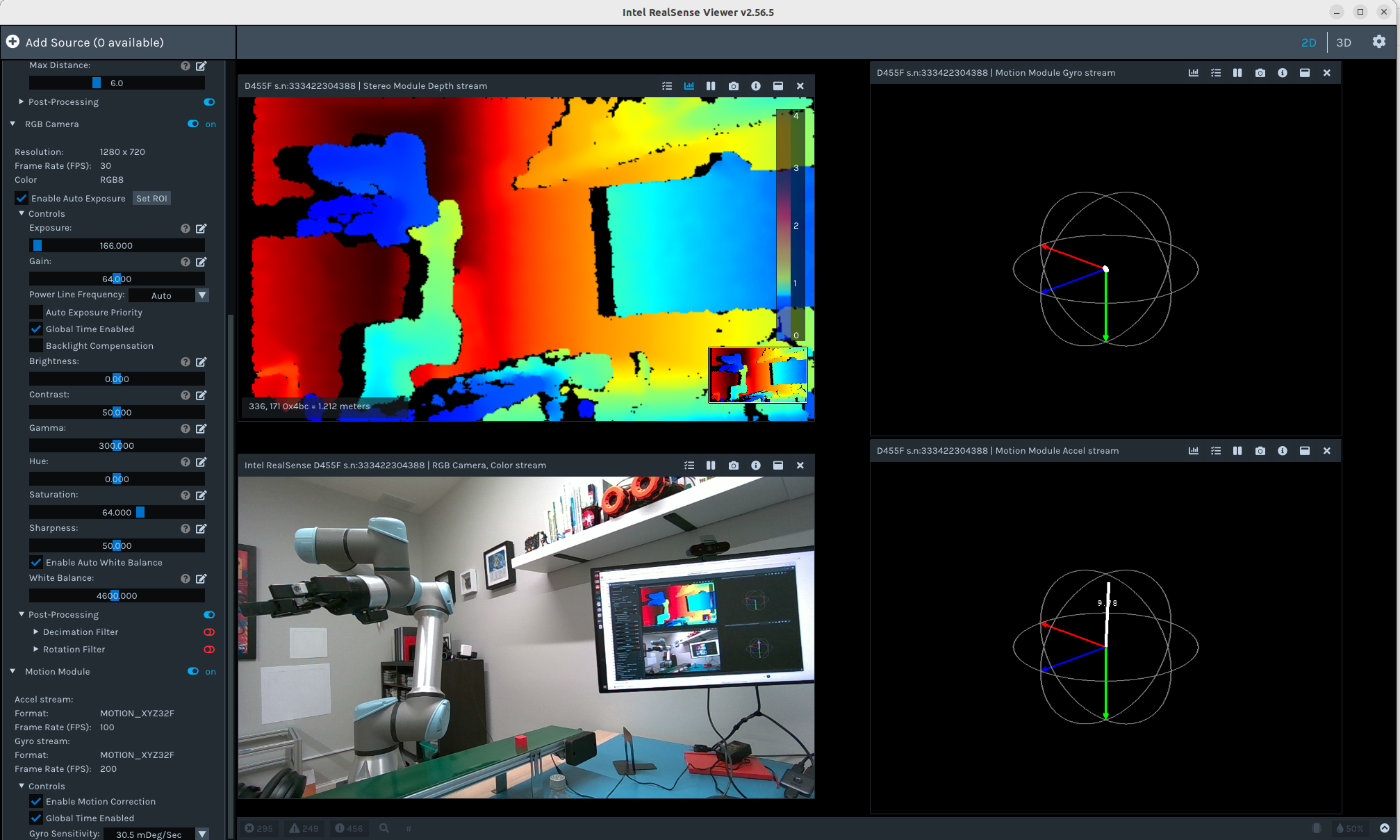This screenshot has height=840, width=1400.
Task: Switch to the 3D view tab
Action: pyautogui.click(x=1343, y=42)
